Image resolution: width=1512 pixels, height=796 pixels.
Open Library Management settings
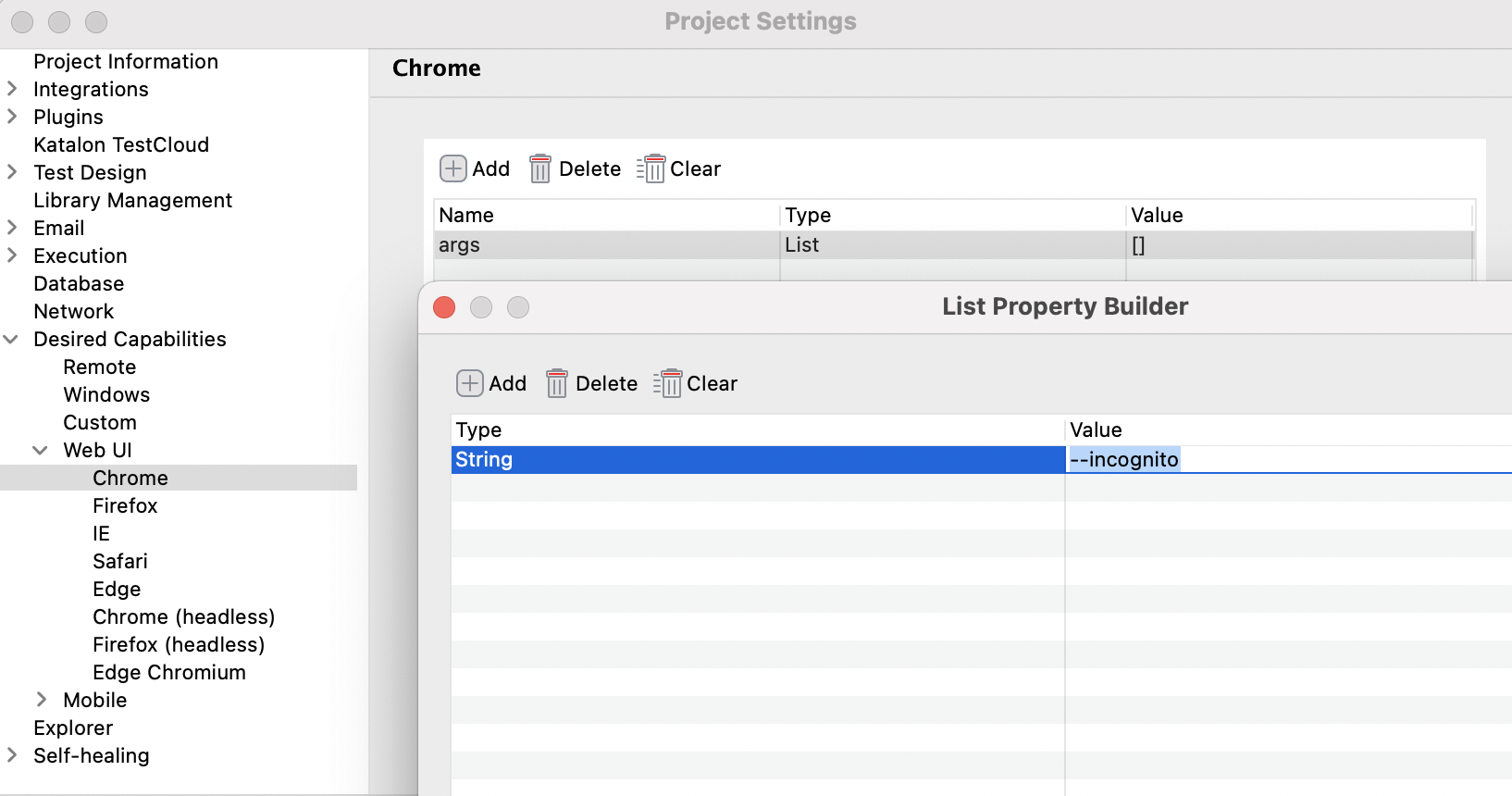[x=132, y=201]
